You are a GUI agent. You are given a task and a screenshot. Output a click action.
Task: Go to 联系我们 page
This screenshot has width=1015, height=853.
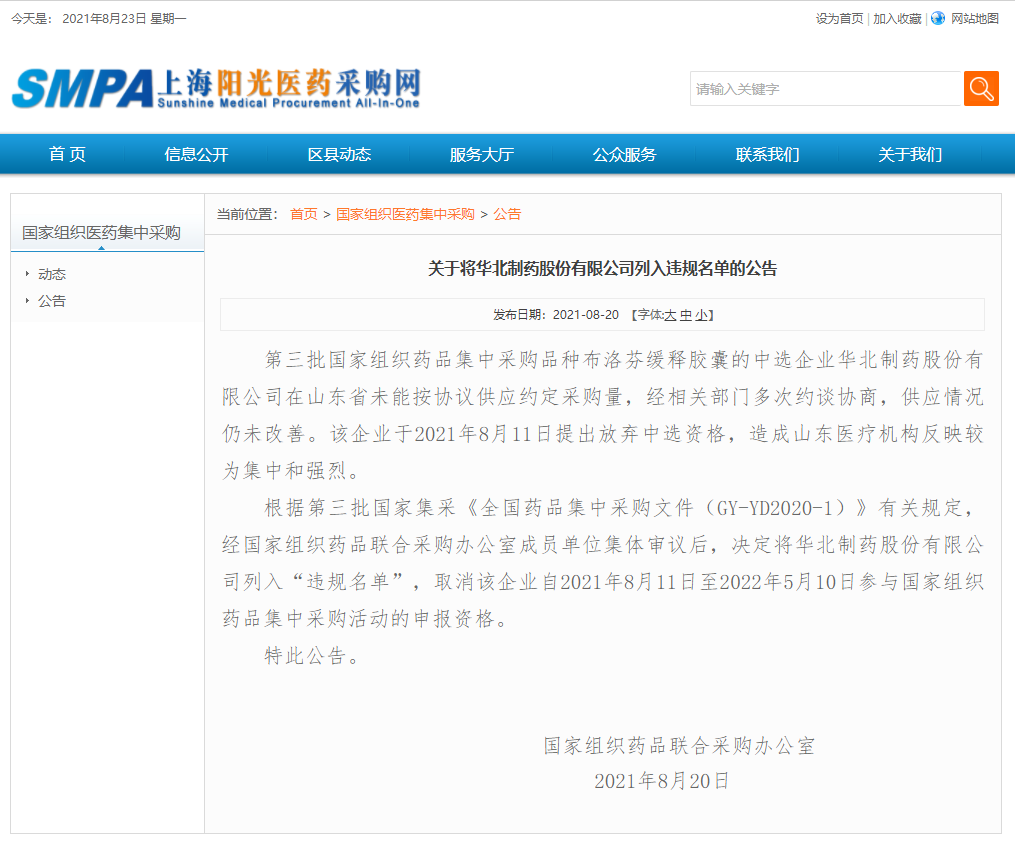coord(767,154)
